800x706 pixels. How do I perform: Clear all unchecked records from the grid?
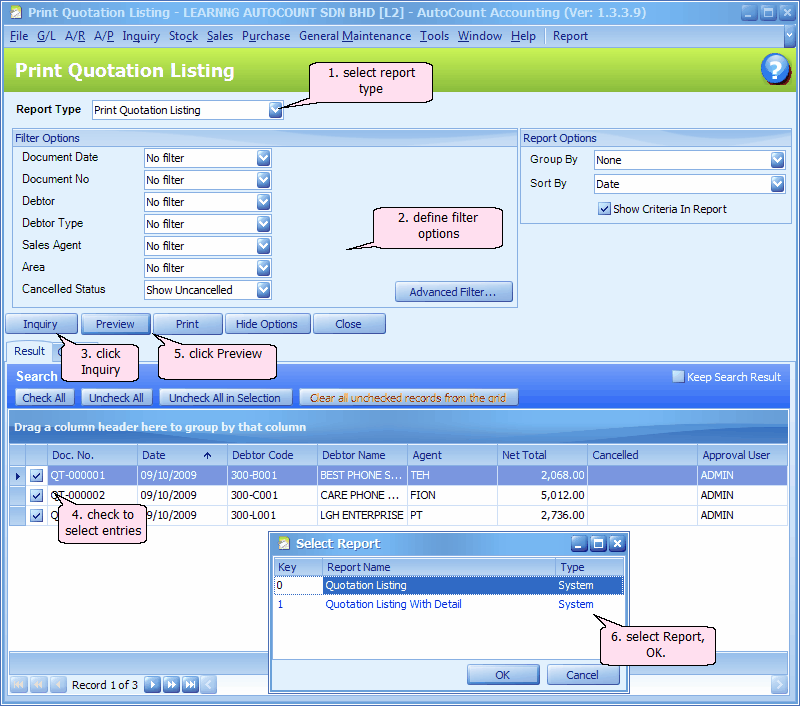[x=408, y=398]
